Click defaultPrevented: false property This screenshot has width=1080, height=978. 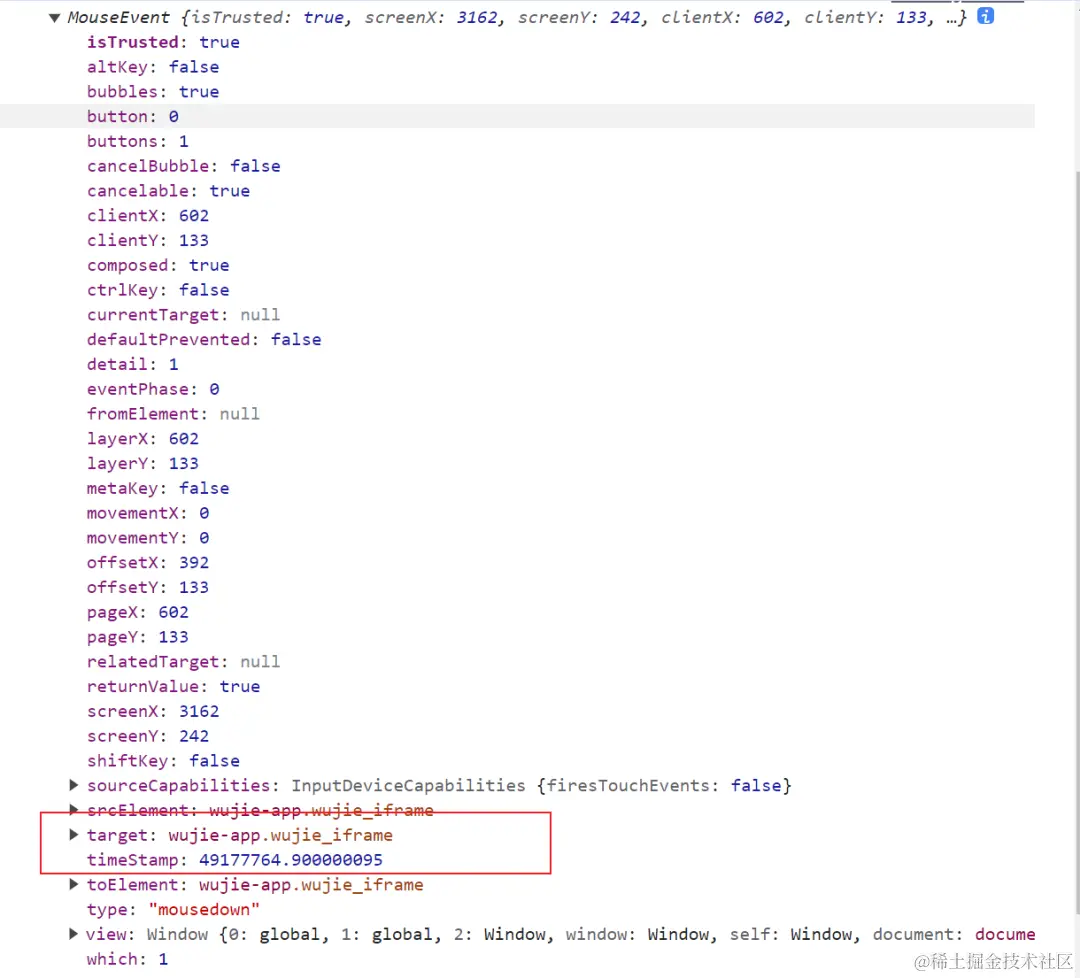(x=204, y=340)
